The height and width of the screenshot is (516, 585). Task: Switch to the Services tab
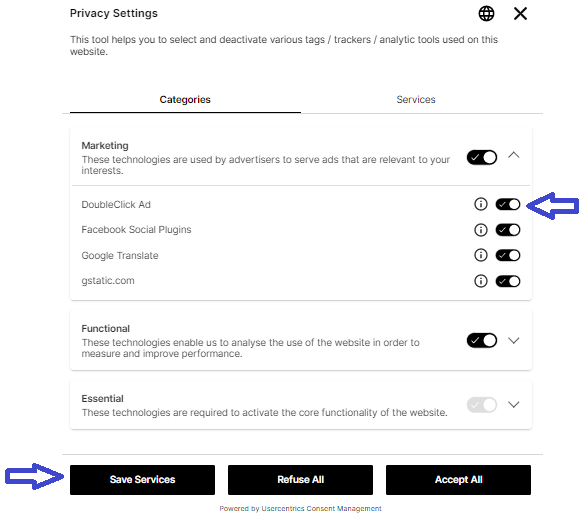click(416, 100)
